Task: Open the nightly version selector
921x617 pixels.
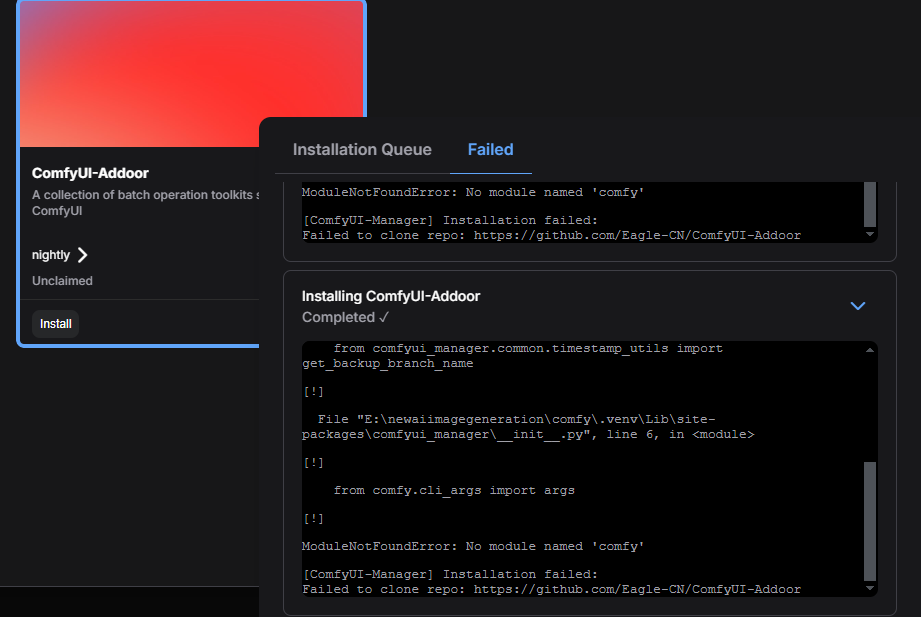Action: (x=59, y=255)
